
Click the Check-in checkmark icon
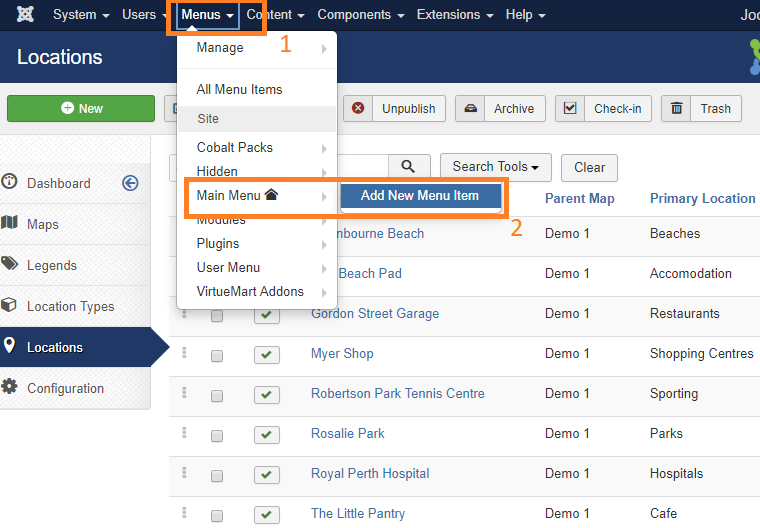[570, 108]
